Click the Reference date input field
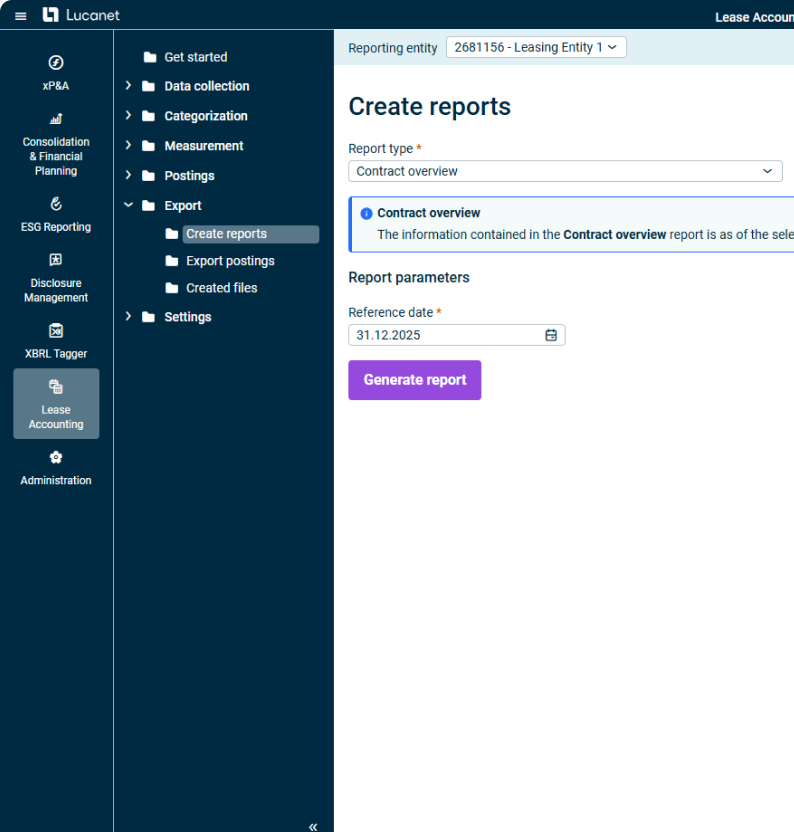This screenshot has width=794, height=832. click(x=445, y=336)
